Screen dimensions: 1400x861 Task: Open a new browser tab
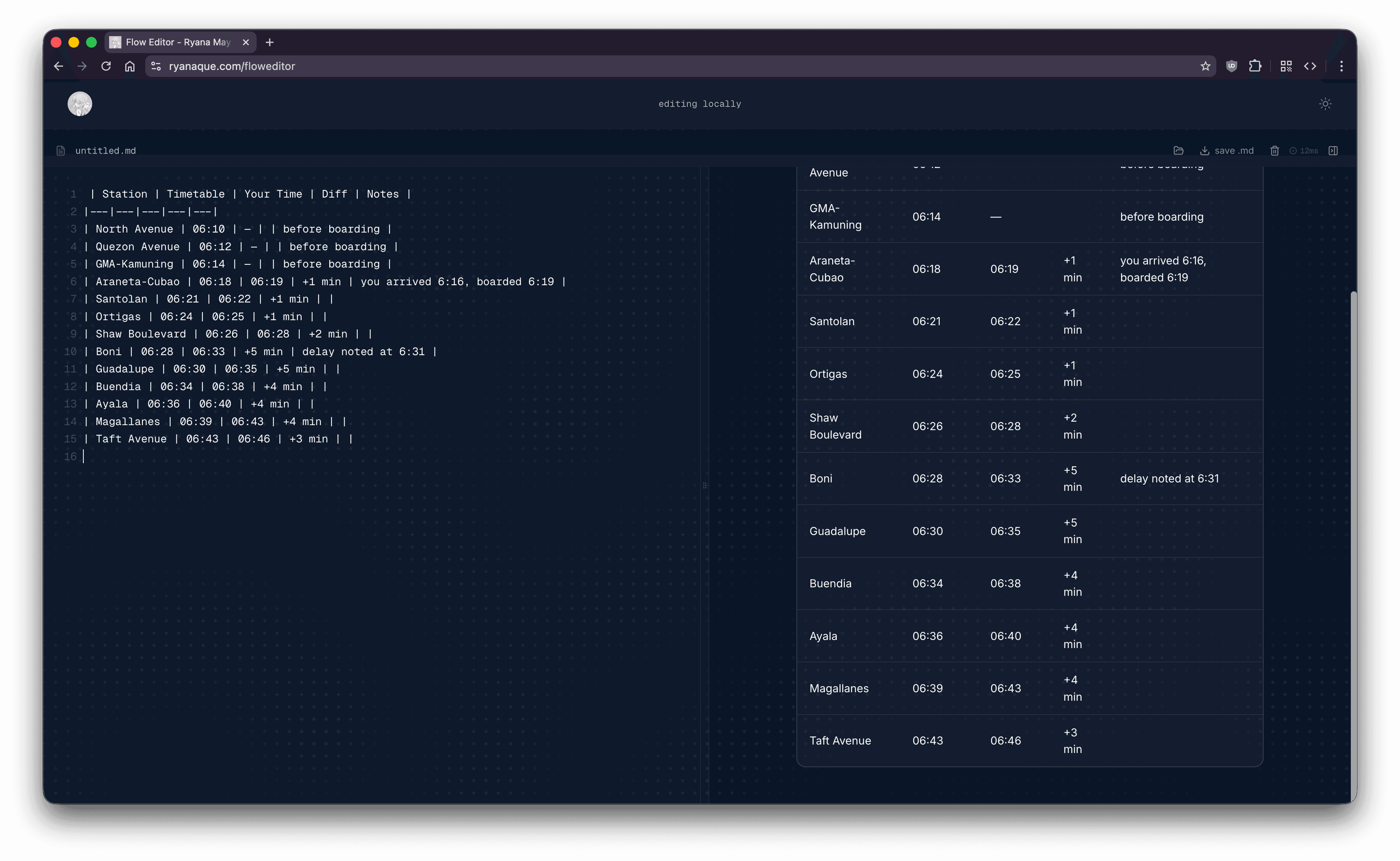(x=269, y=42)
